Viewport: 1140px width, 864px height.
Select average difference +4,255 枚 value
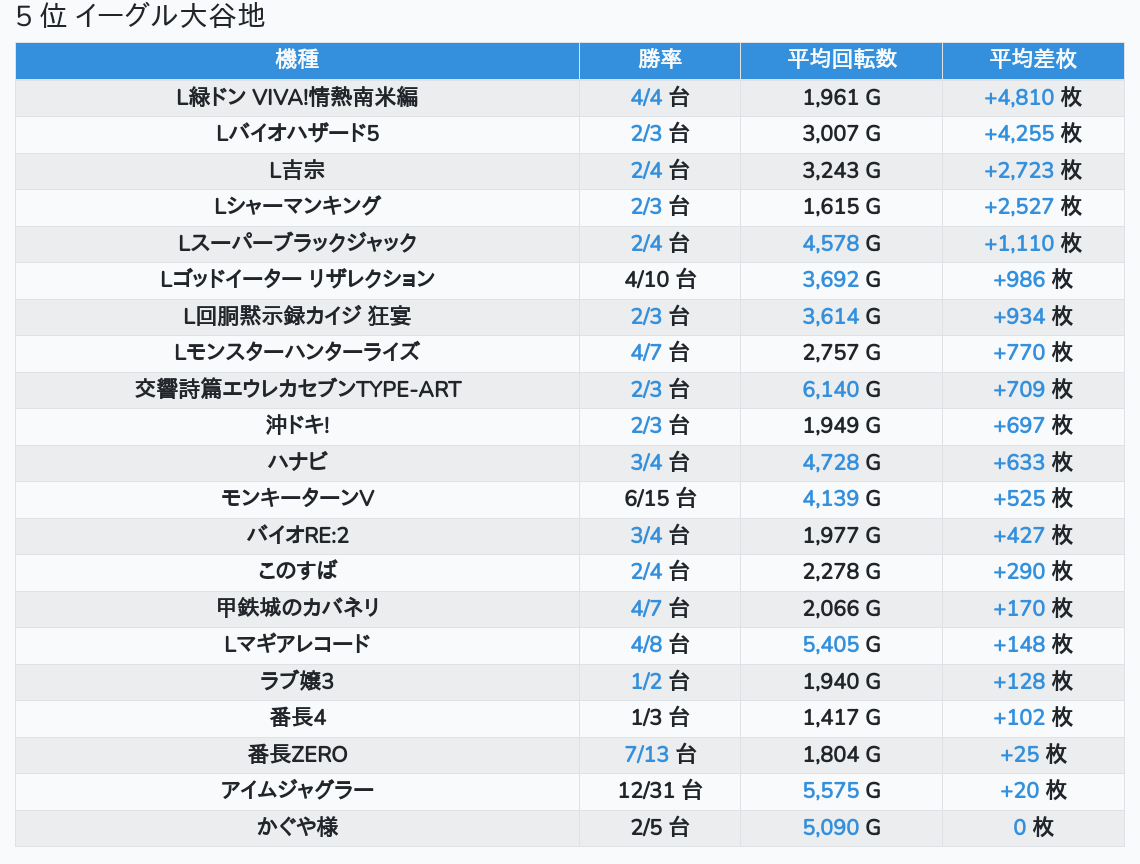(1032, 134)
